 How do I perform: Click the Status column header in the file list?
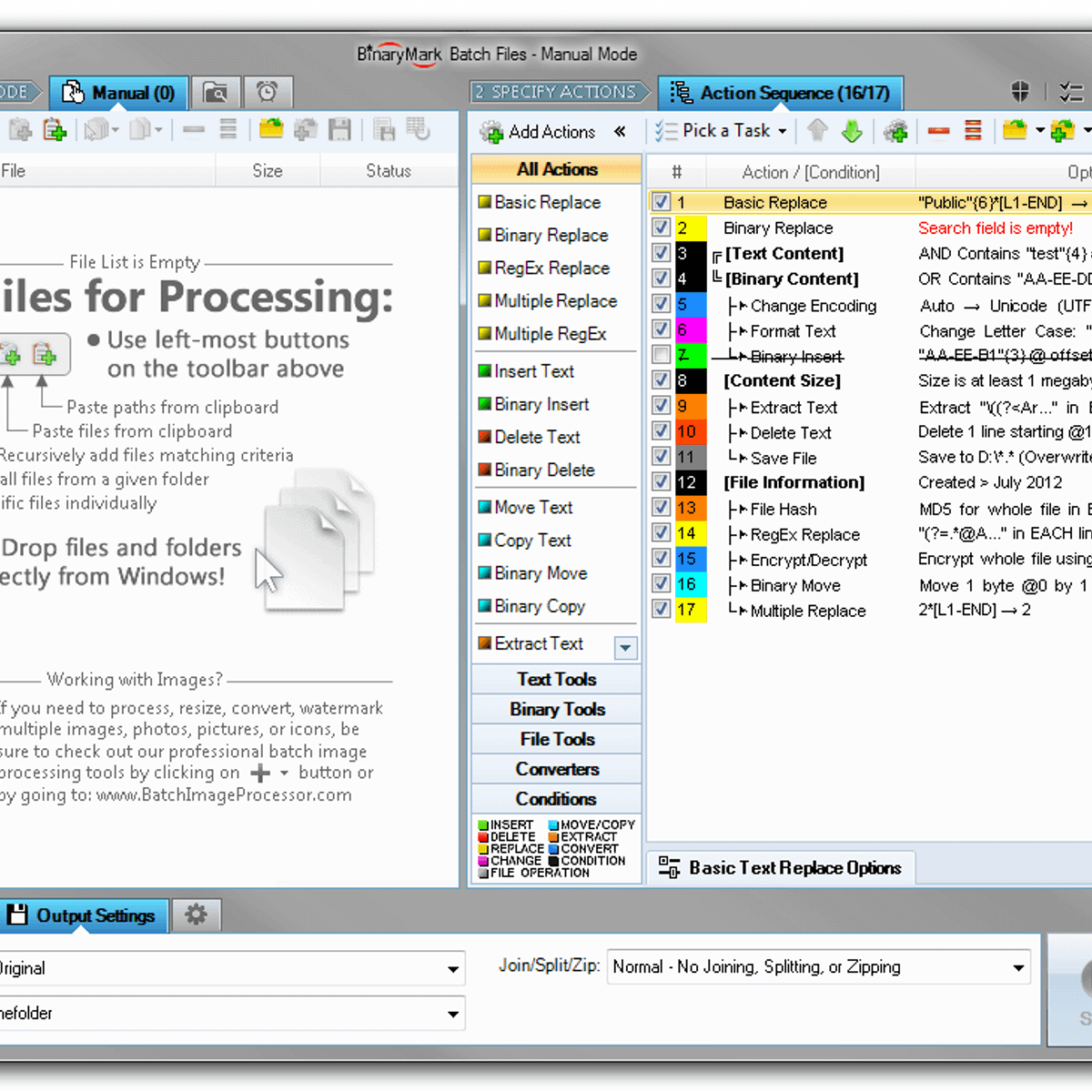click(389, 171)
